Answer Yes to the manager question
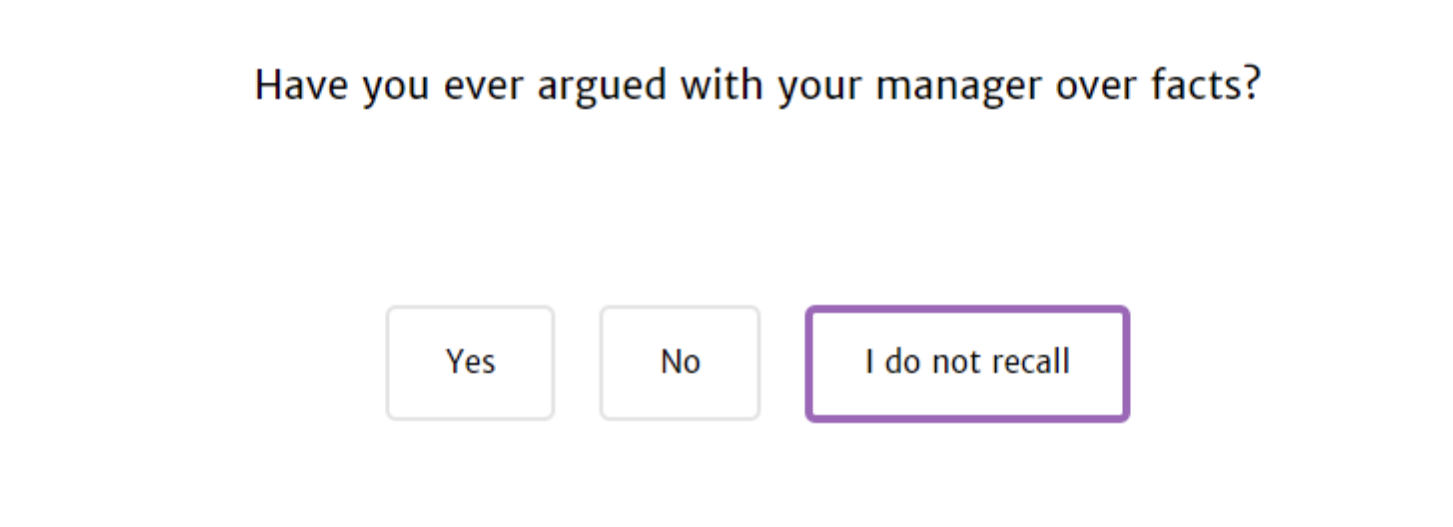The height and width of the screenshot is (527, 1453). (x=470, y=362)
